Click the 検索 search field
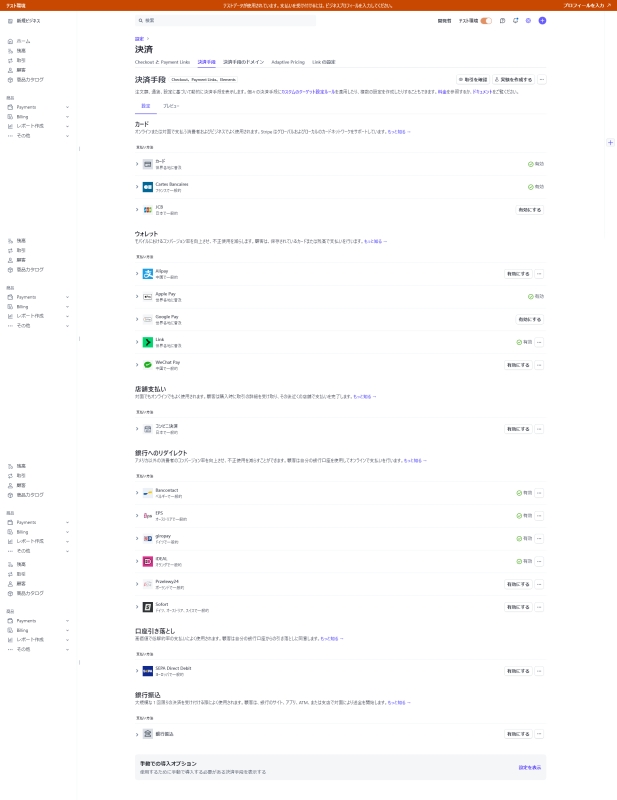The height and width of the screenshot is (800, 617). coord(226,21)
